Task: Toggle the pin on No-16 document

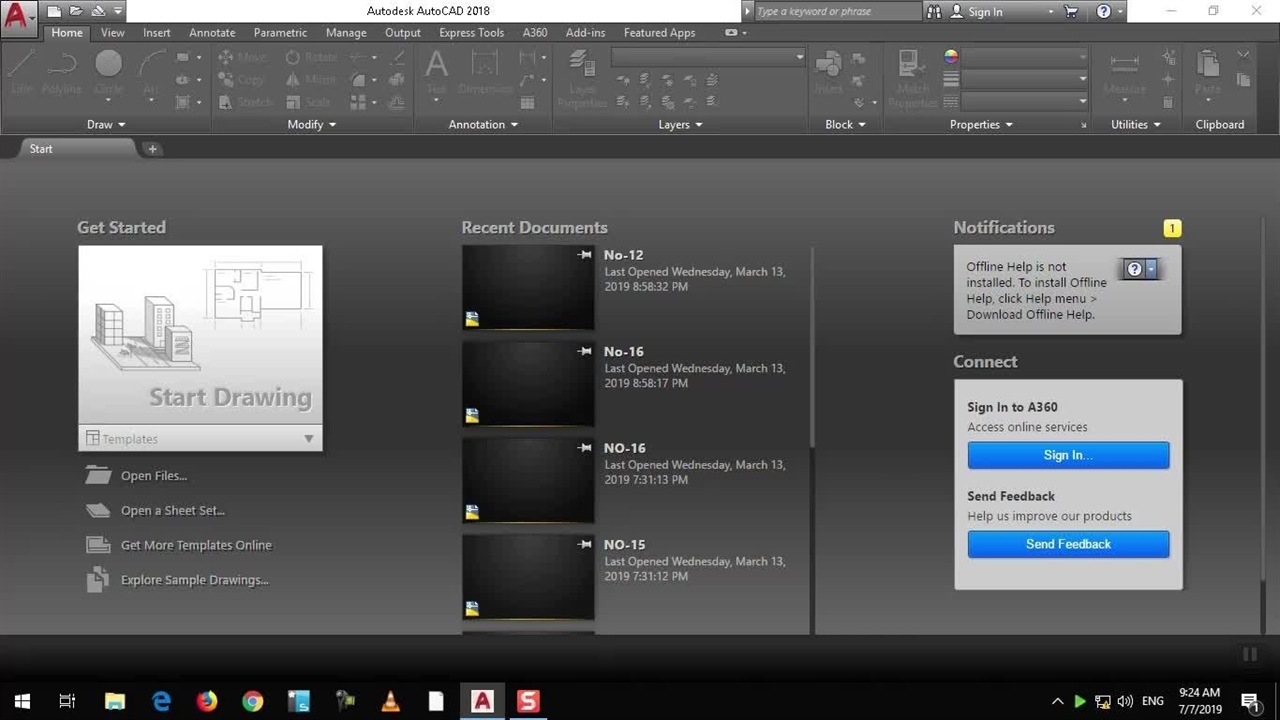Action: pos(585,351)
